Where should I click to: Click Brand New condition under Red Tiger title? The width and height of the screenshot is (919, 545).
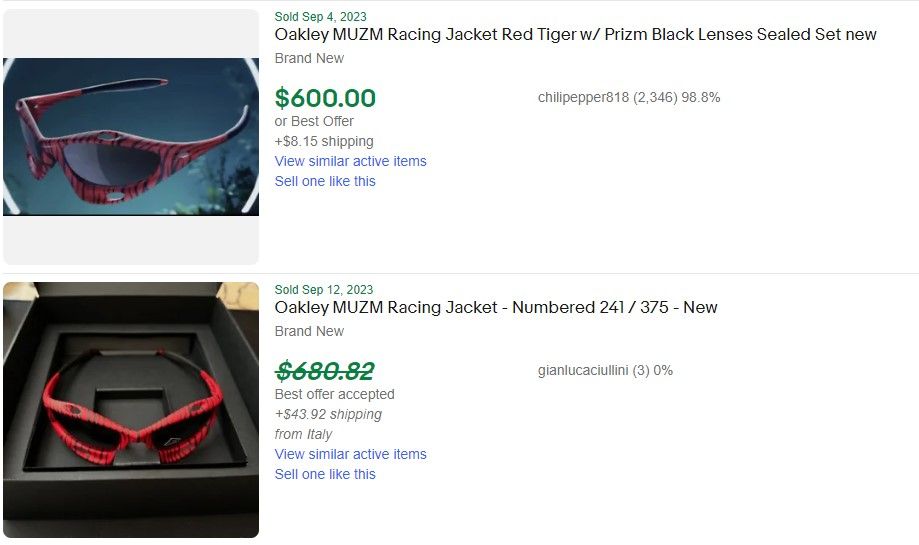tap(309, 58)
